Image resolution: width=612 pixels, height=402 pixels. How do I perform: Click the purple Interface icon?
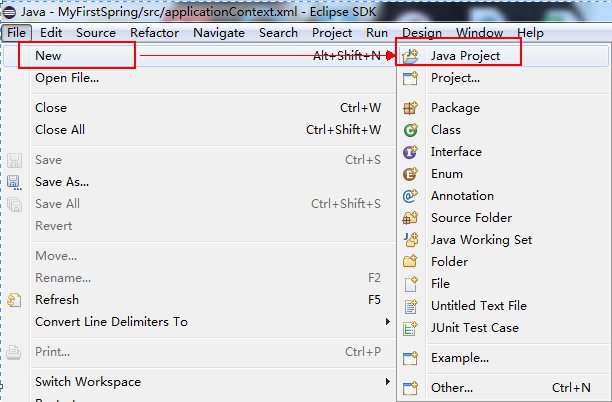coord(410,152)
